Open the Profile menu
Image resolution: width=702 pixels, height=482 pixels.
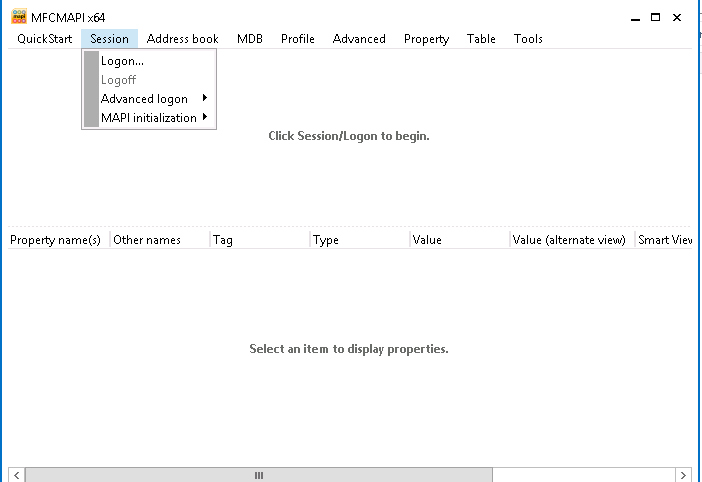[x=298, y=39]
